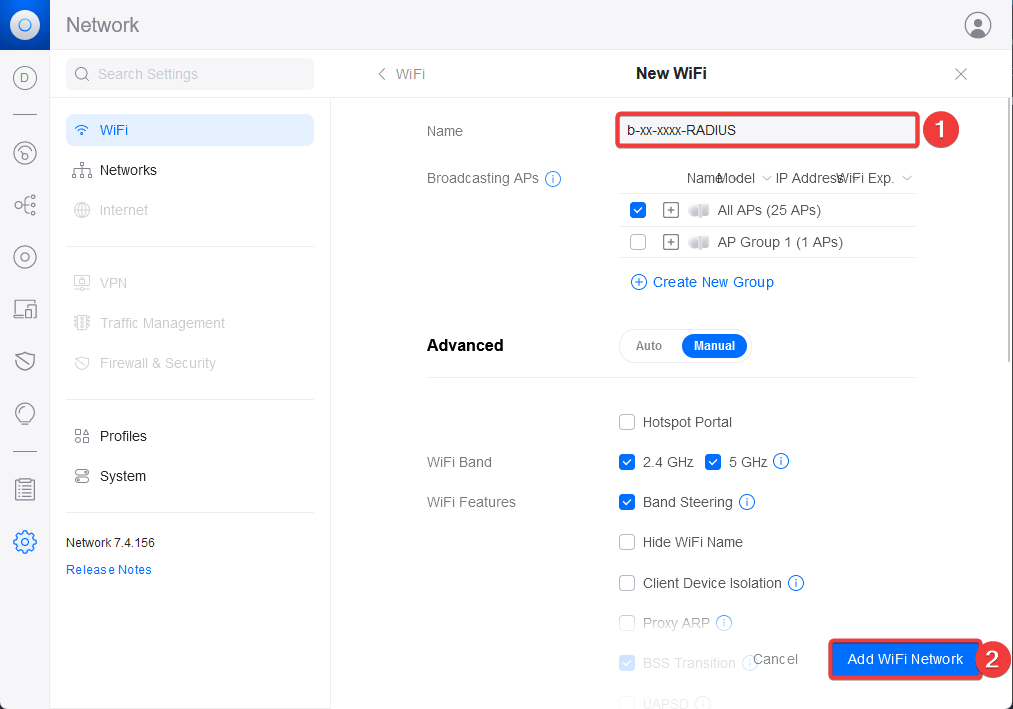Click the Profiles shapes icon

[81, 436]
